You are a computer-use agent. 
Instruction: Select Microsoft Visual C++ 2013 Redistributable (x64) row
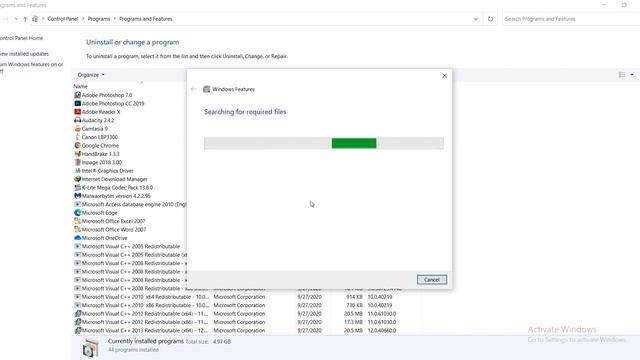click(247, 330)
